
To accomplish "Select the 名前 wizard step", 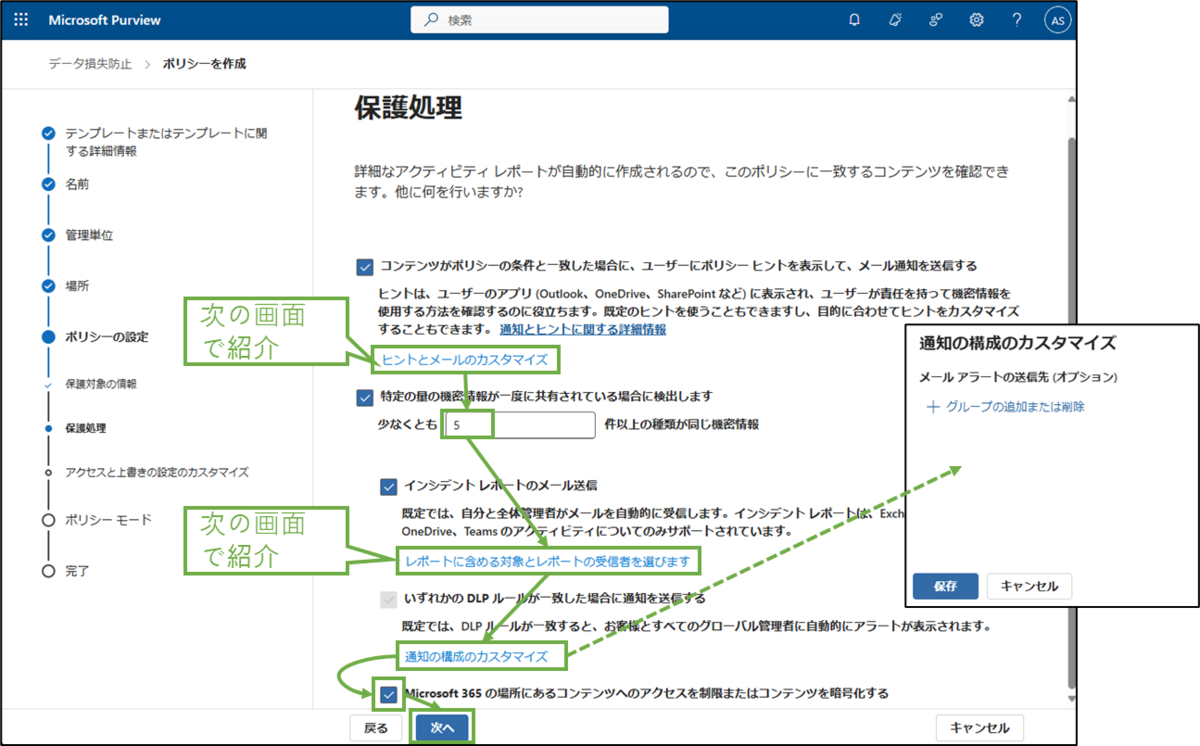I will (x=78, y=185).
